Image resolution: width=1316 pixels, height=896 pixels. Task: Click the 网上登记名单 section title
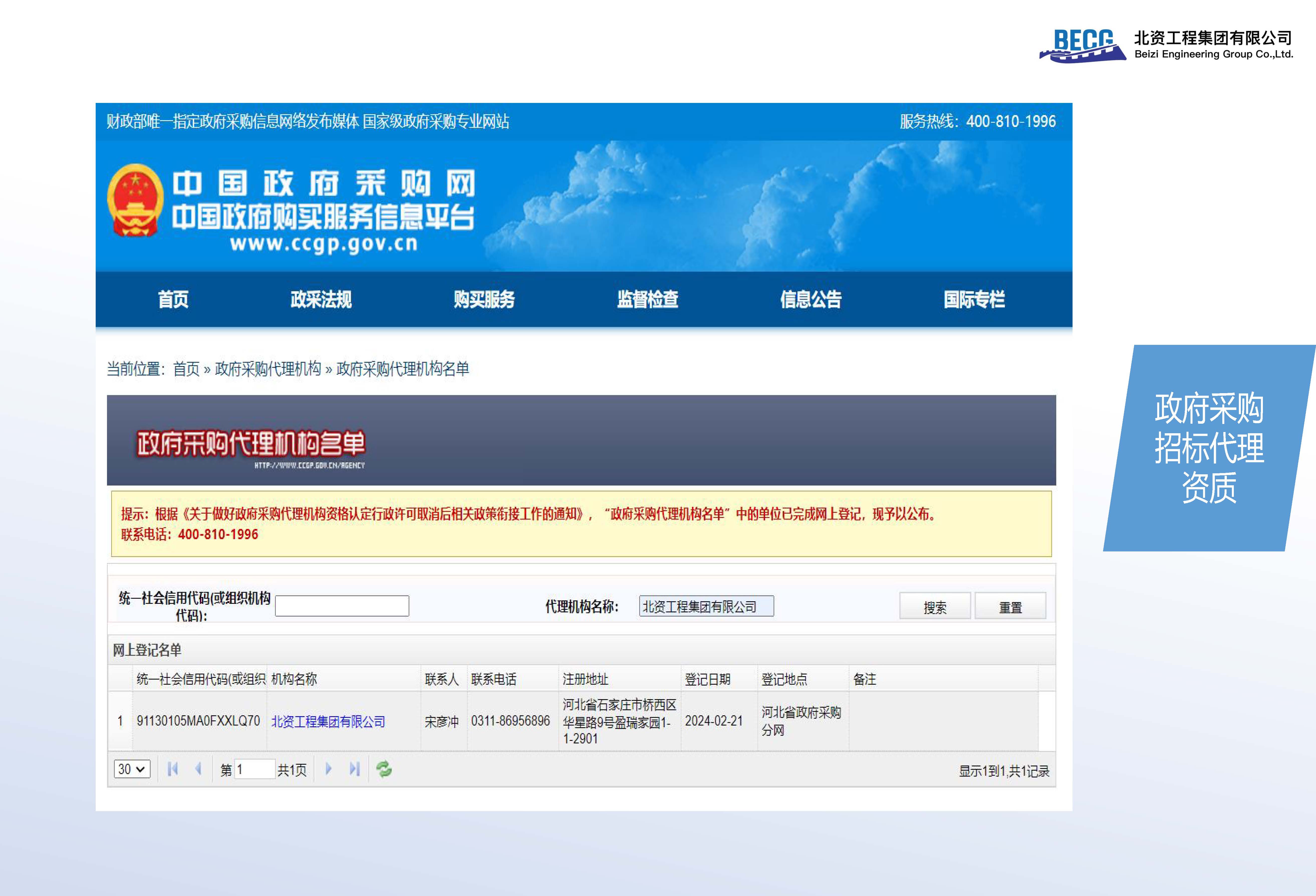147,650
